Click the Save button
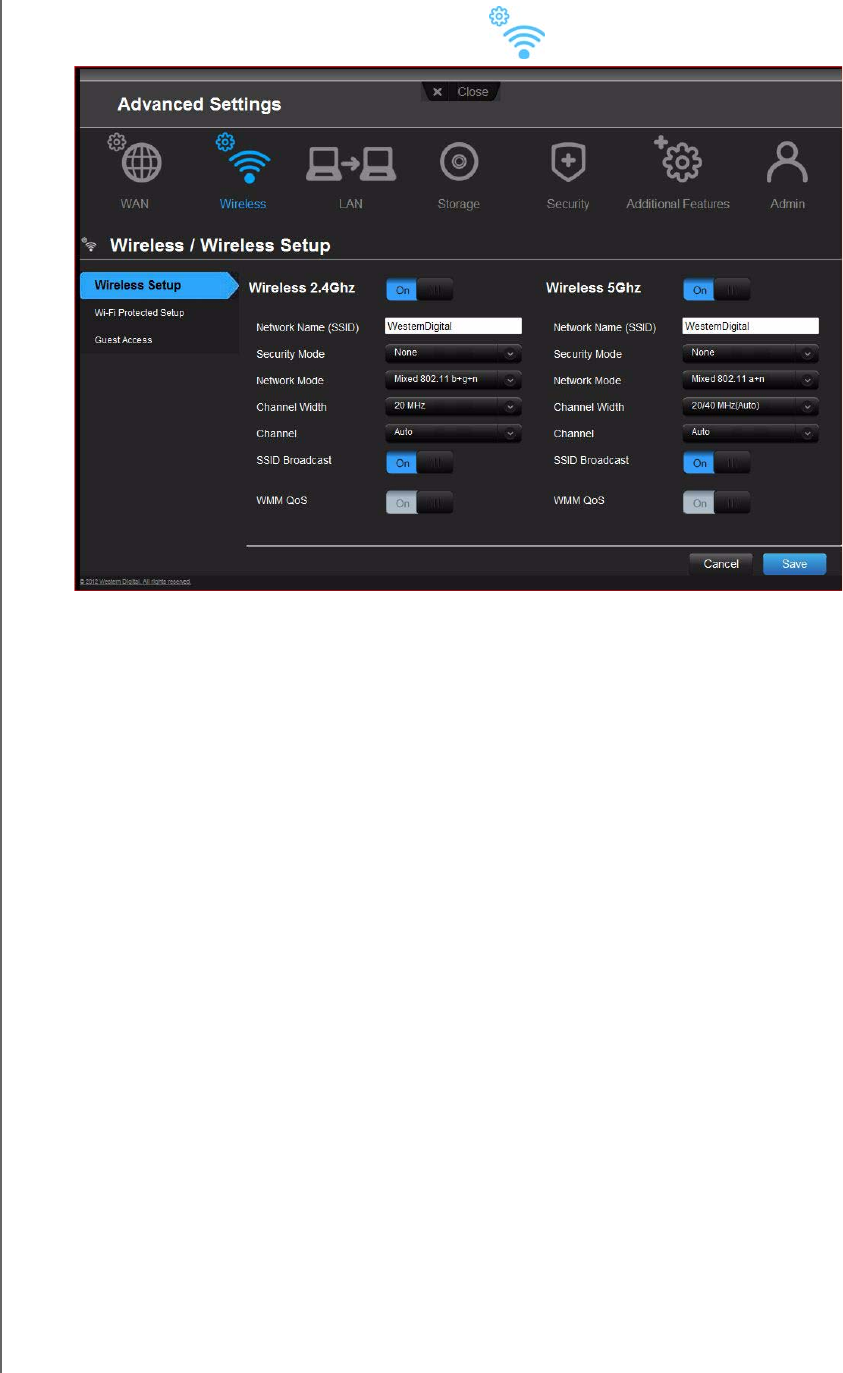The image size is (843, 1373). tap(795, 564)
